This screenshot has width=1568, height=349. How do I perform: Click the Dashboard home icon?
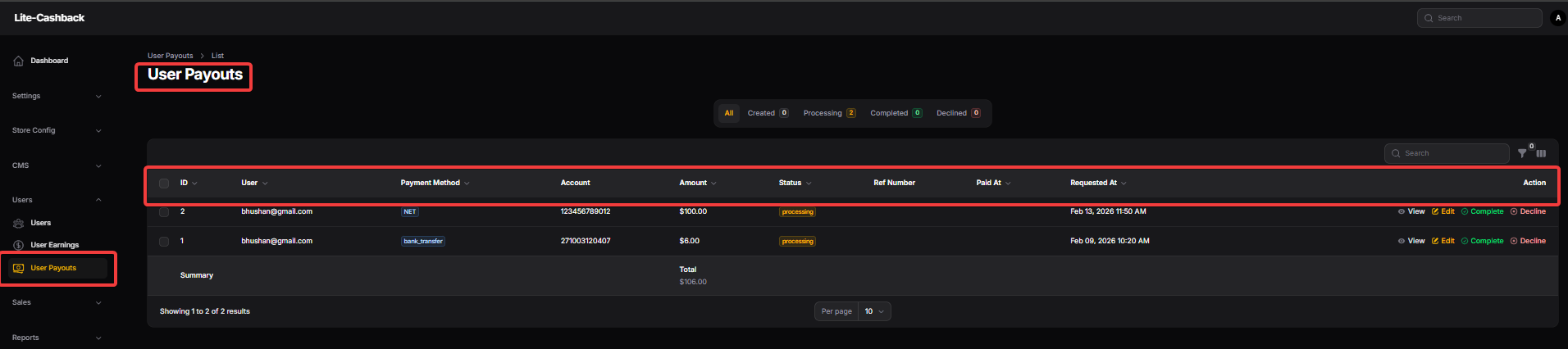[18, 61]
